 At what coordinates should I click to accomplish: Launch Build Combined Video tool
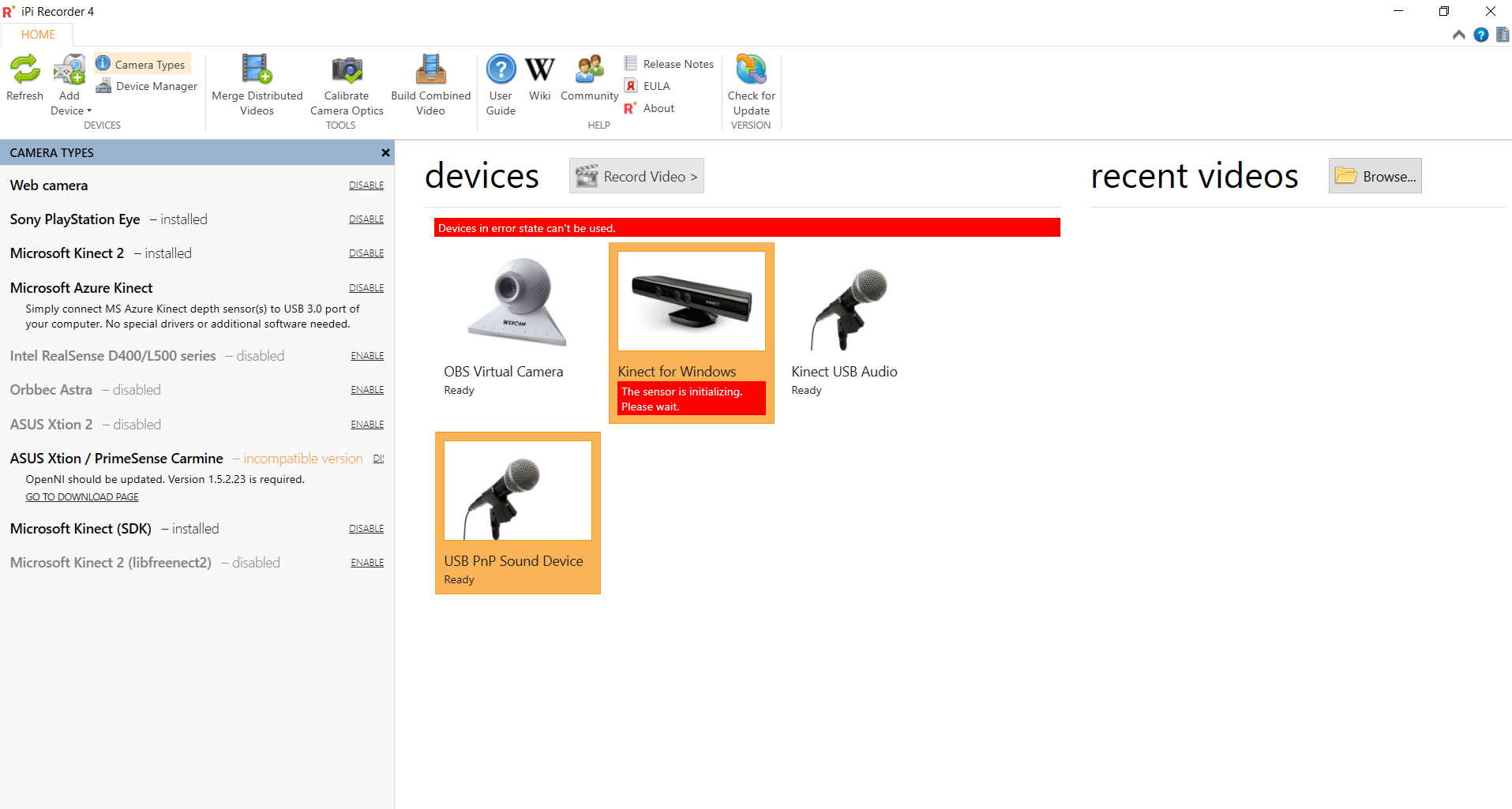pos(430,85)
